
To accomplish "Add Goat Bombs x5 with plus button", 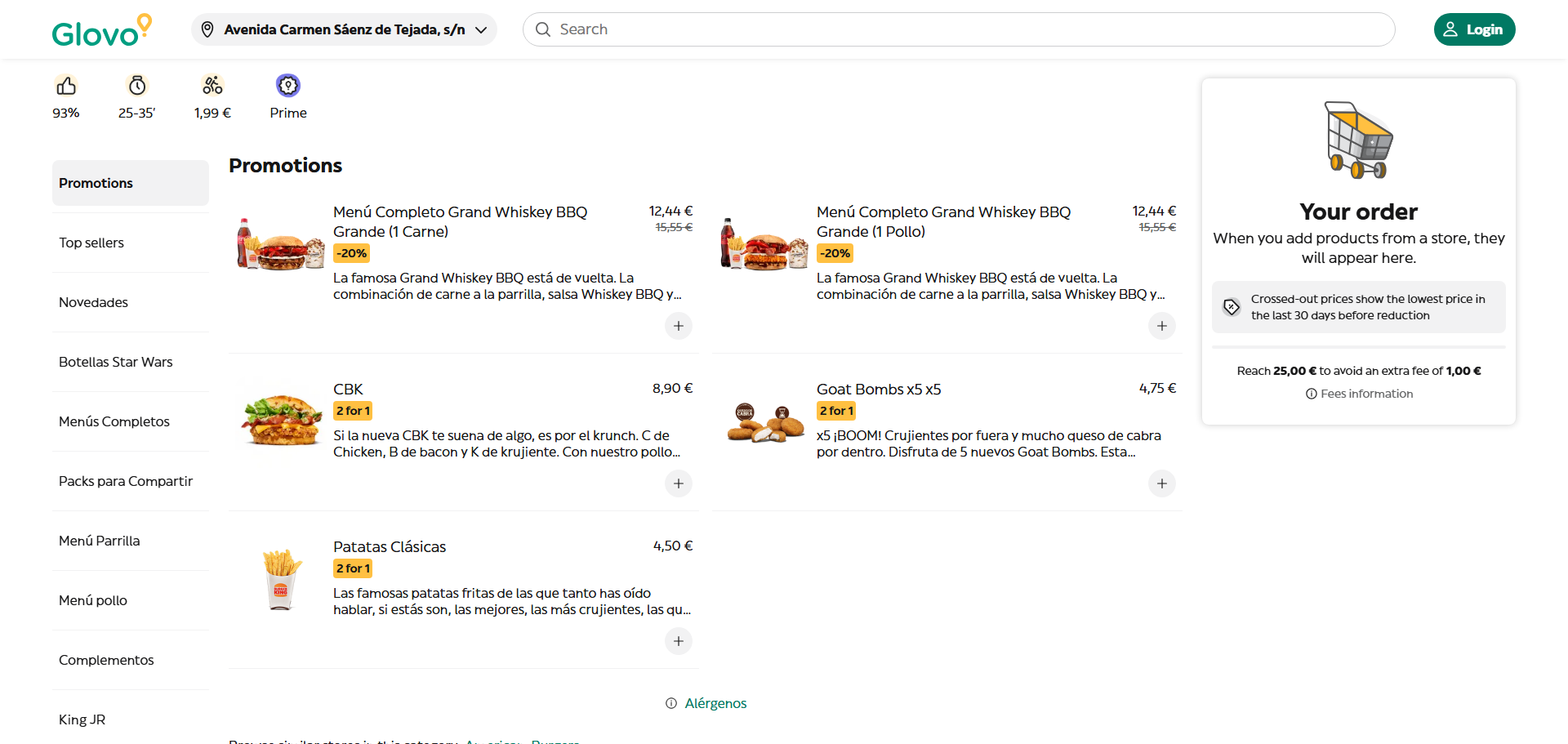I will point(1161,483).
